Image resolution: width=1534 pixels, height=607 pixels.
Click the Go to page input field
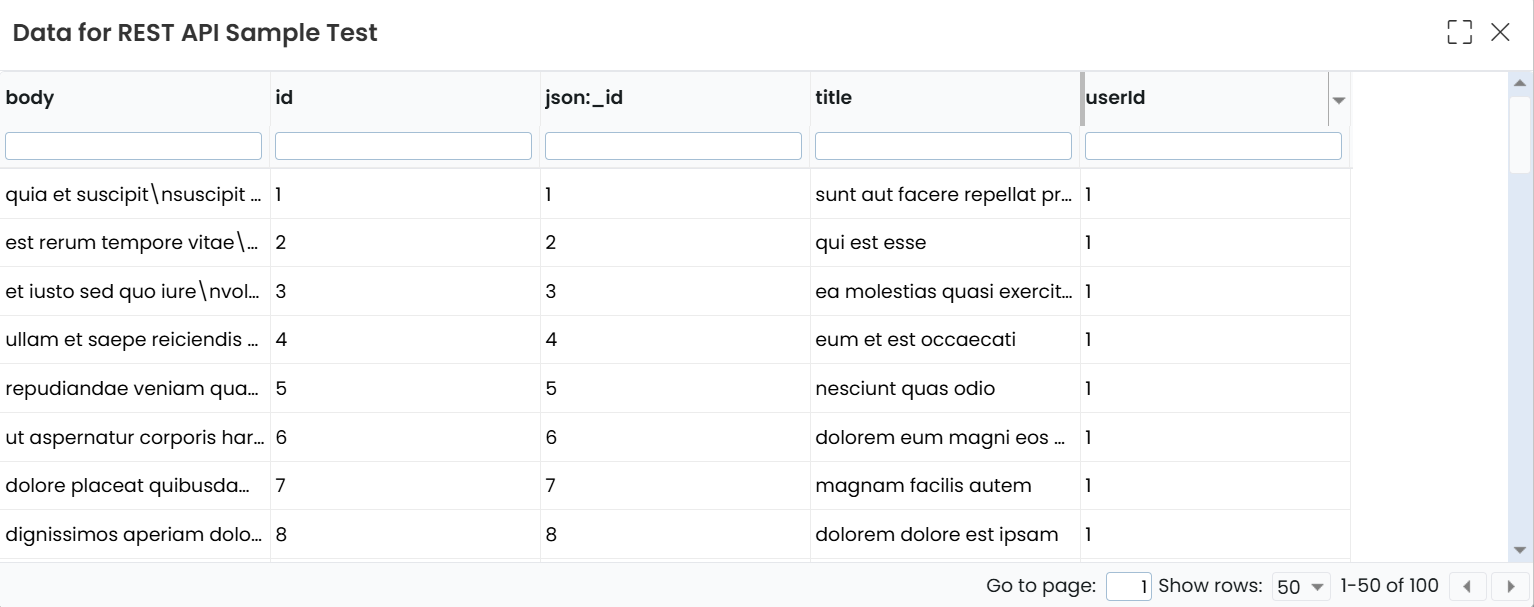click(x=1129, y=587)
